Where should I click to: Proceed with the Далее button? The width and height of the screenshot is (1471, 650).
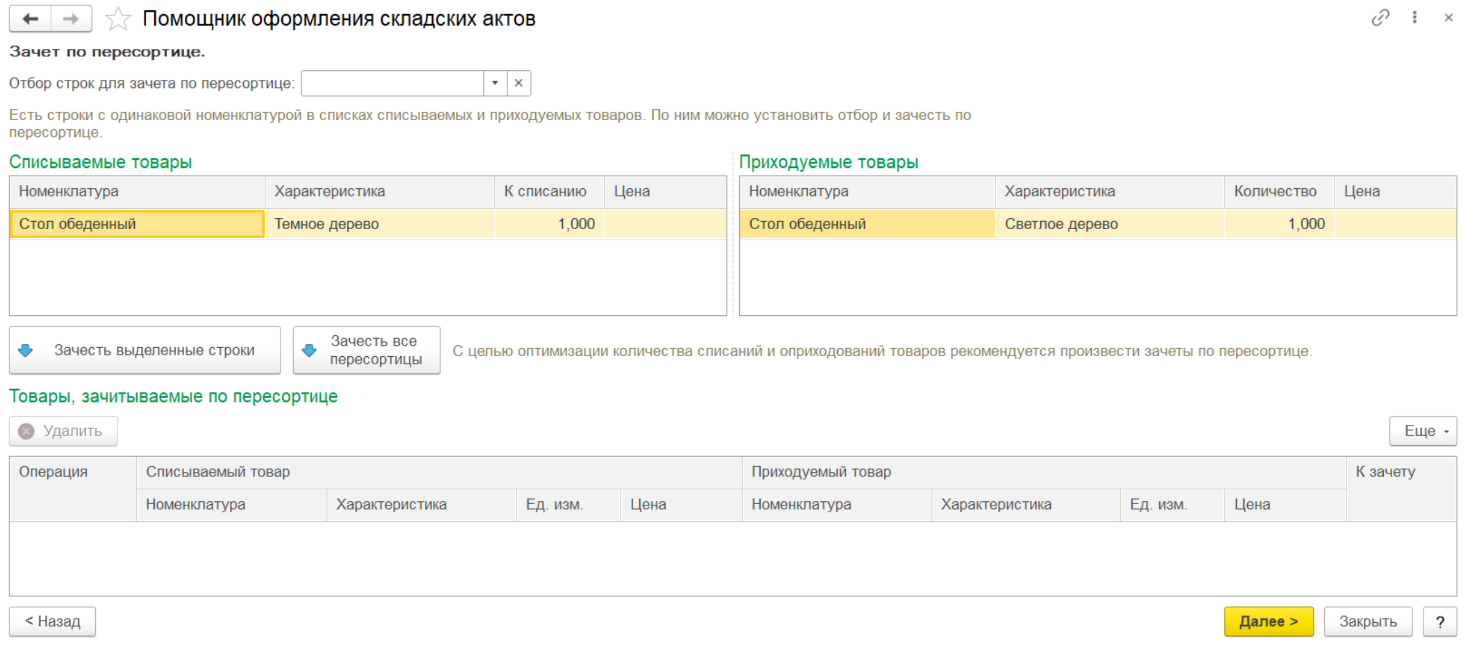pos(1268,621)
